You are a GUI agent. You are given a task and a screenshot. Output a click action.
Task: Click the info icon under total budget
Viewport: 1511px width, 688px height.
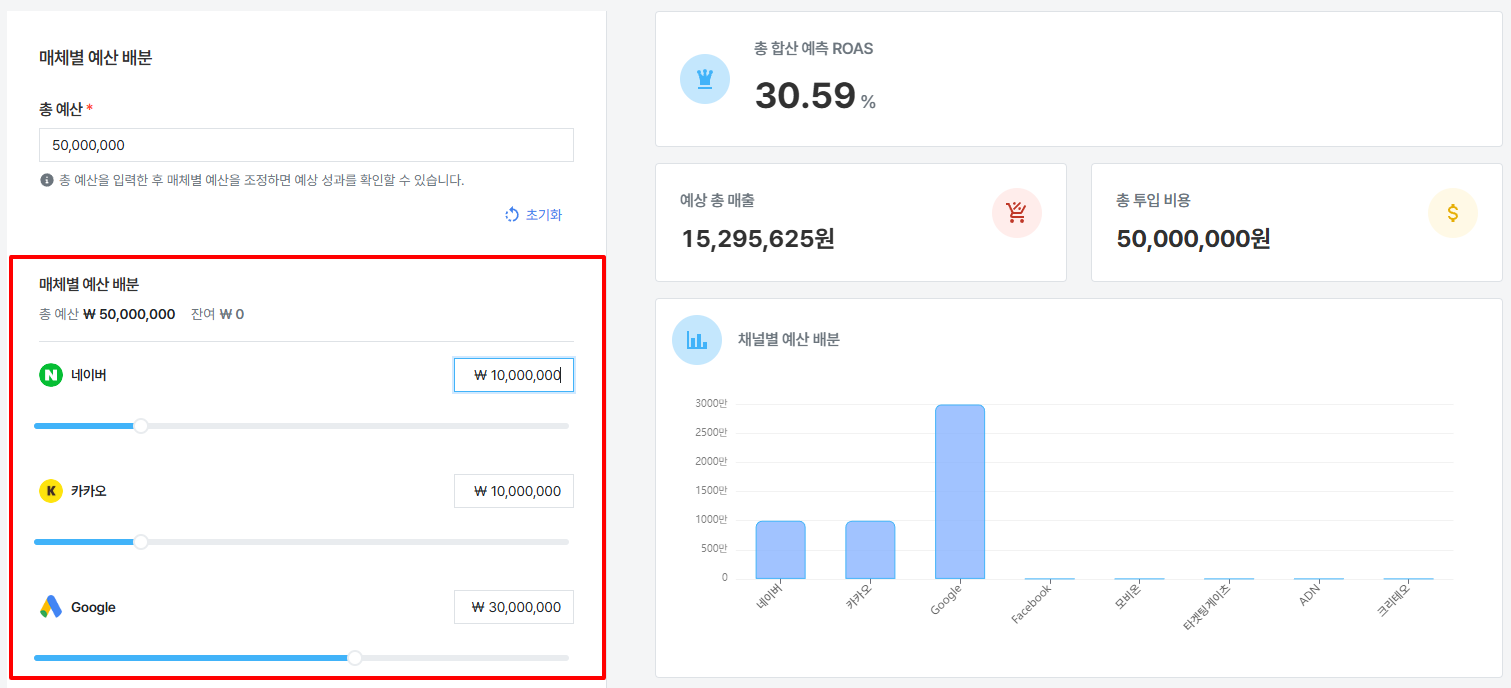pyautogui.click(x=46, y=181)
